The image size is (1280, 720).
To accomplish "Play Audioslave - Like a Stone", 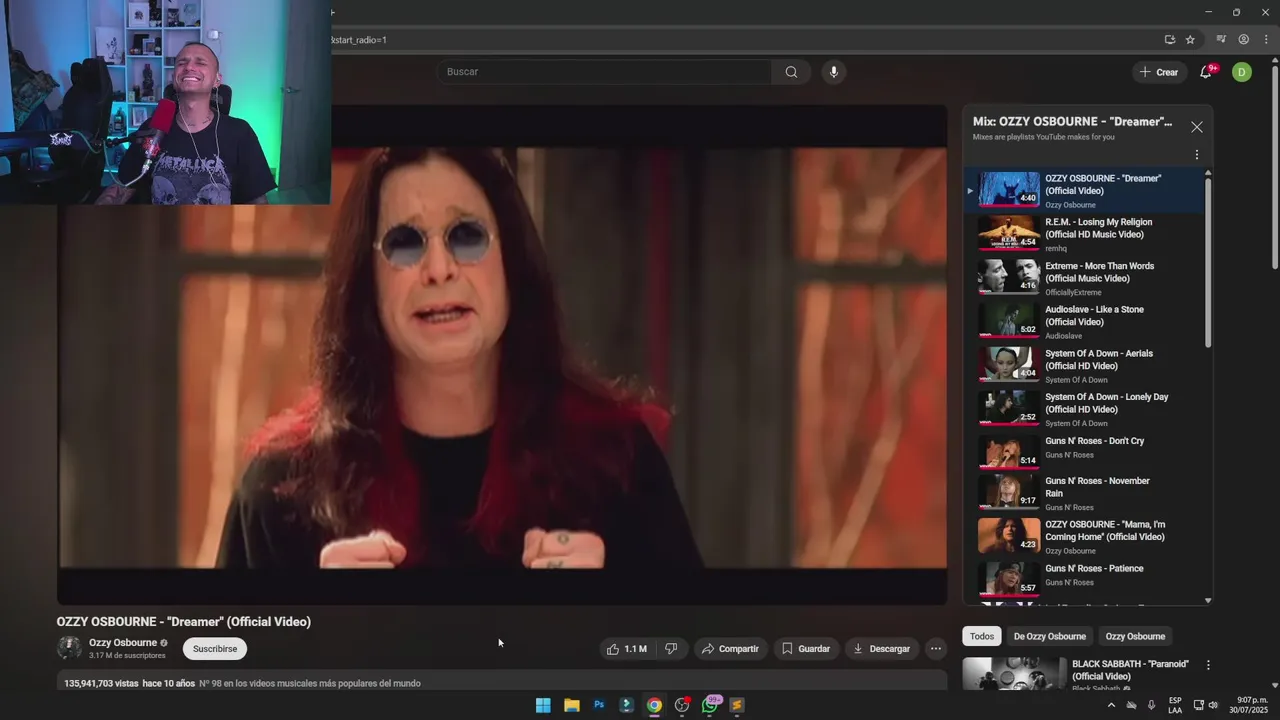I will click(1085, 321).
